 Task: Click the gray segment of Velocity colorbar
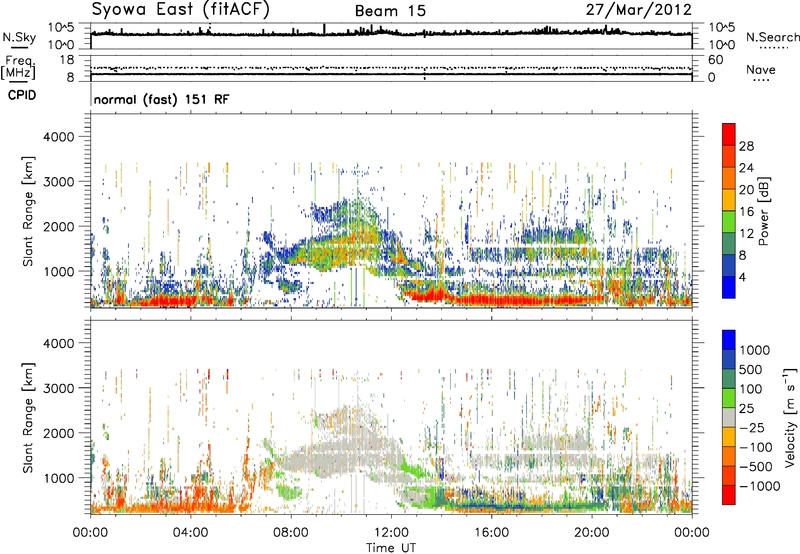pos(729,417)
